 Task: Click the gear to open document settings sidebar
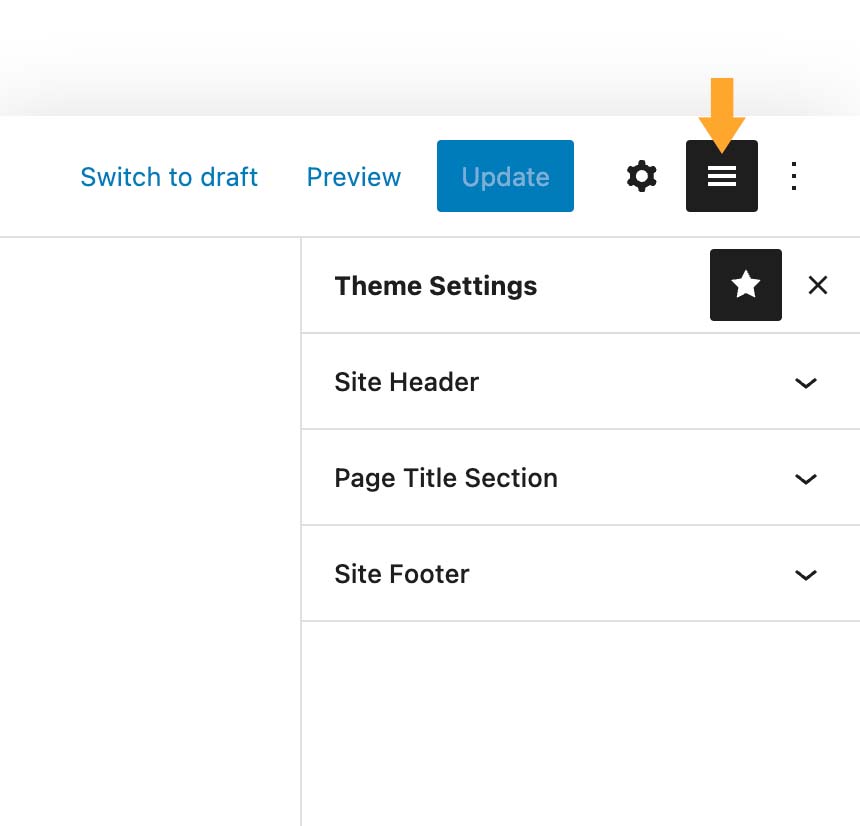pos(641,176)
